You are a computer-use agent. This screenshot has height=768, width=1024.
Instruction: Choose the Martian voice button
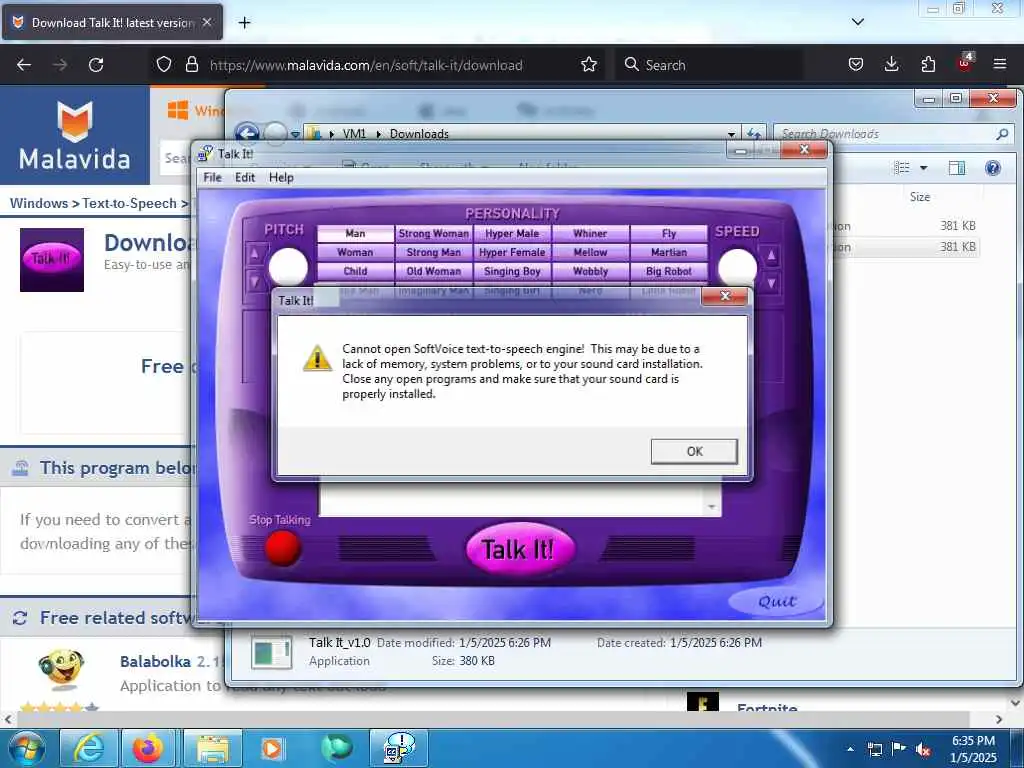pyautogui.click(x=669, y=252)
